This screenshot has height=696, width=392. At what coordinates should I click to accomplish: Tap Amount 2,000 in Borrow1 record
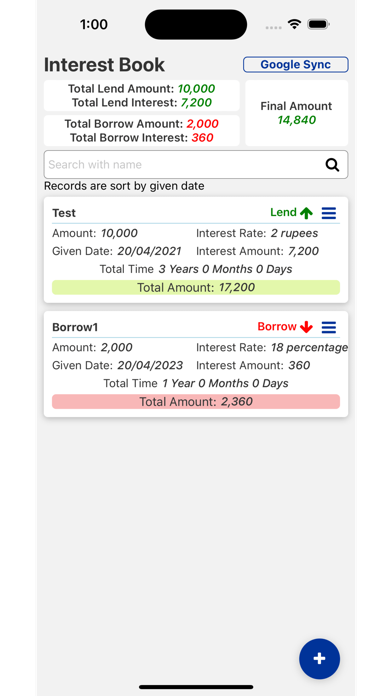point(92,348)
